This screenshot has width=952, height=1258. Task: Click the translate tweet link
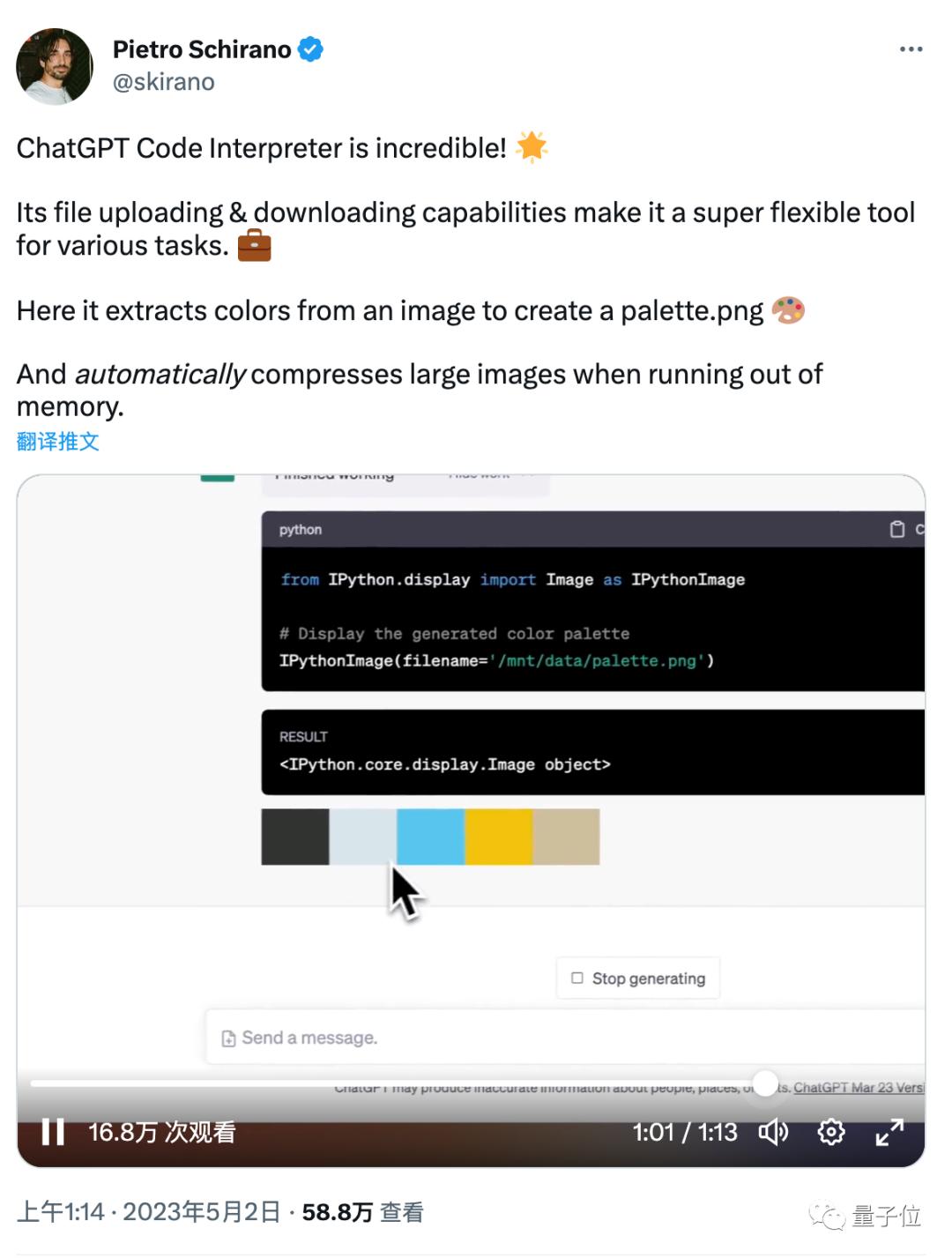[x=57, y=442]
